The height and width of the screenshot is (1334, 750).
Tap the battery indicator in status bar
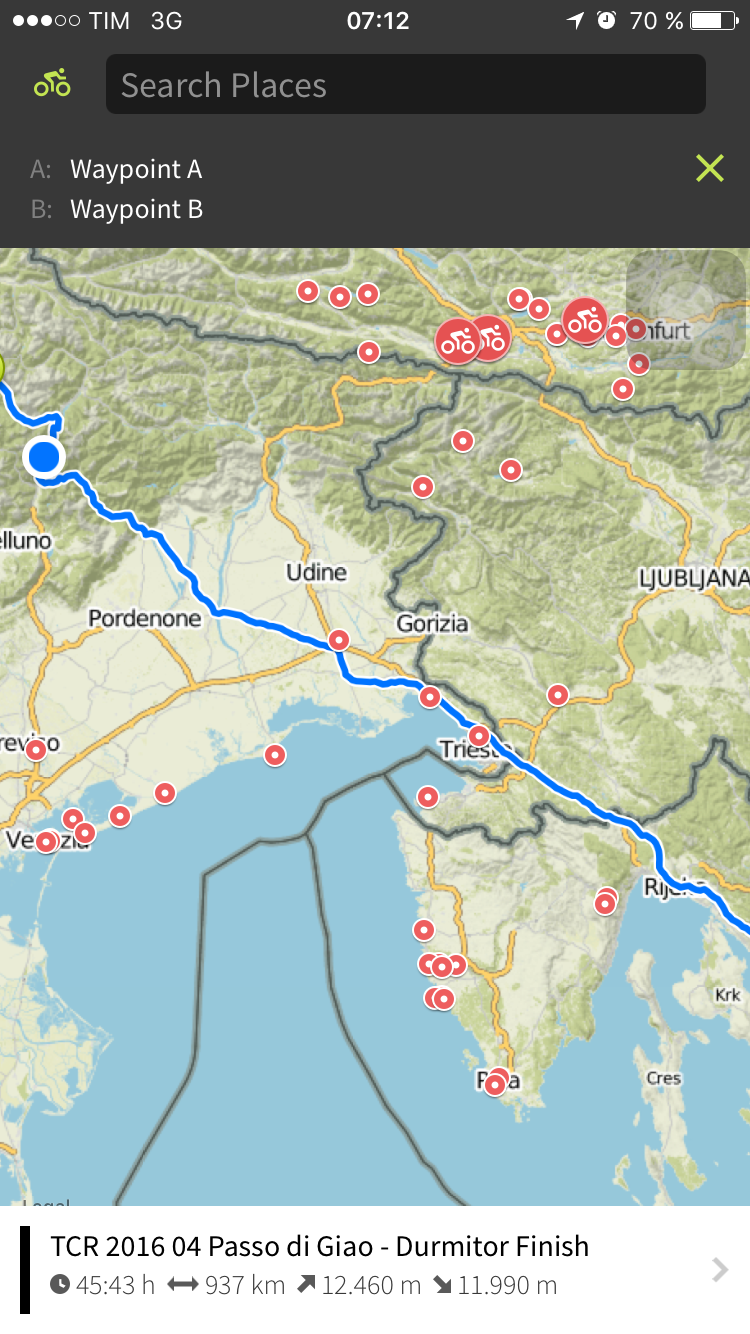pyautogui.click(x=714, y=20)
